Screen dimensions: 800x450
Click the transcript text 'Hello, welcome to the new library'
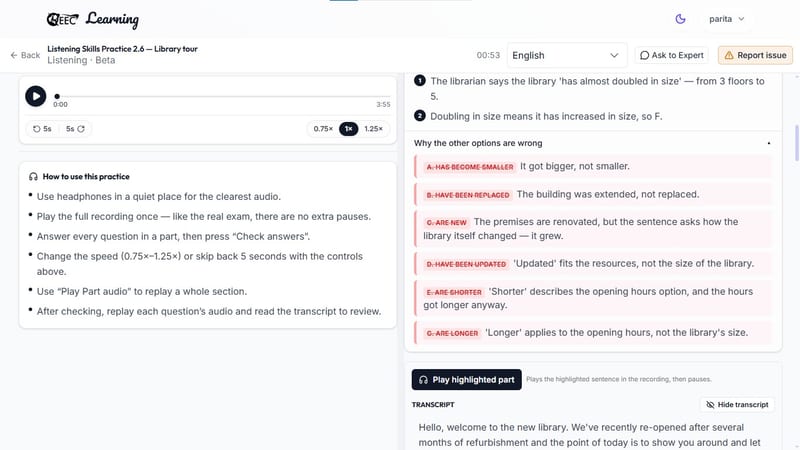point(492,428)
